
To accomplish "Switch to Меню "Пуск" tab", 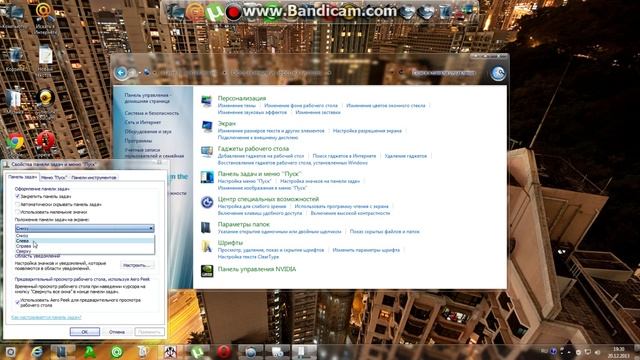I will click(54, 178).
